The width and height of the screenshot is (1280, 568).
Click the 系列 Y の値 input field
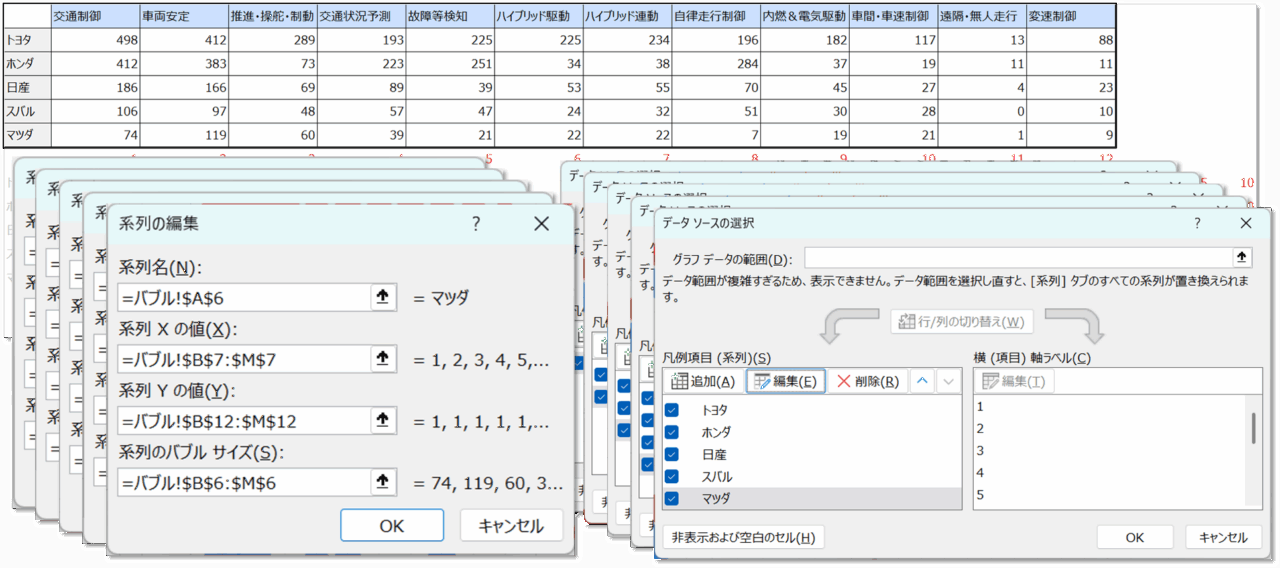point(245,420)
